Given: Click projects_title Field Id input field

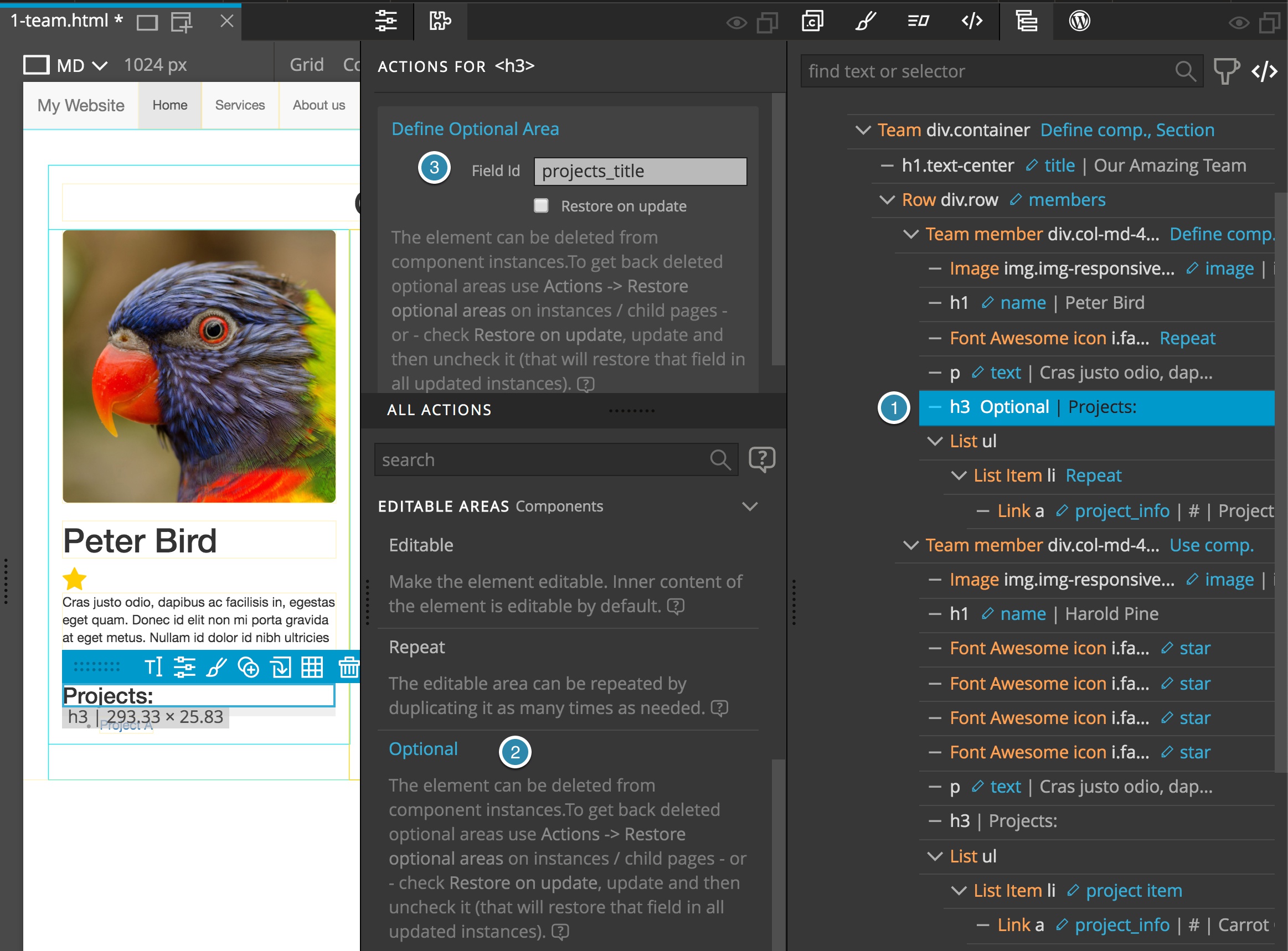Looking at the screenshot, I should coord(641,171).
